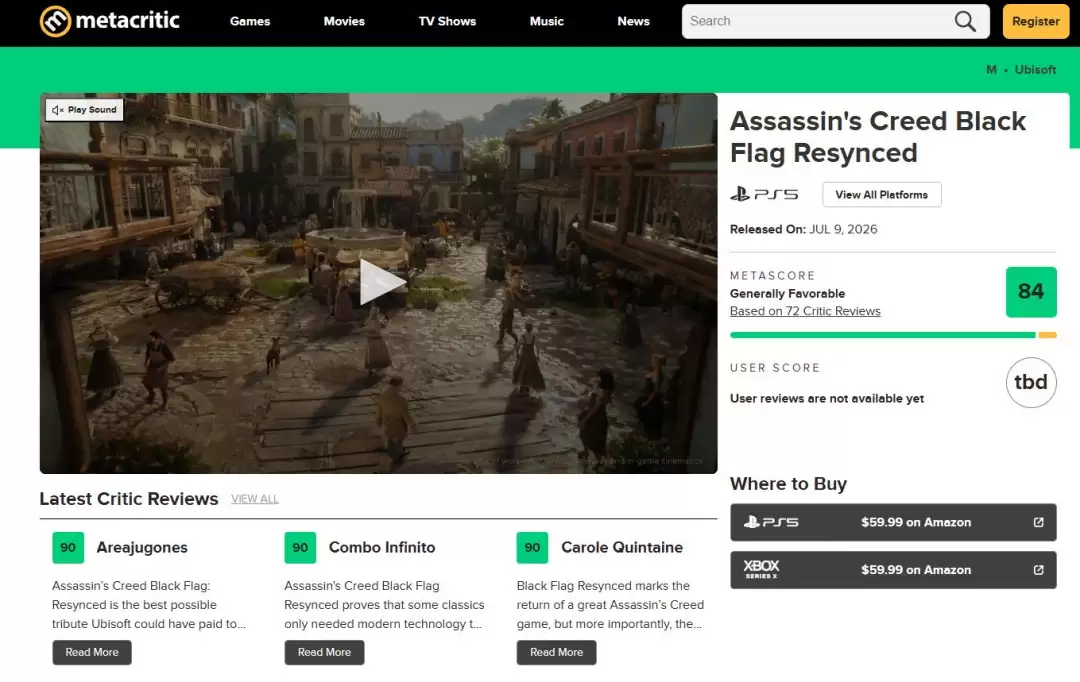This screenshot has width=1080, height=682.
Task: Expand View All Platforms
Action: tap(881, 194)
